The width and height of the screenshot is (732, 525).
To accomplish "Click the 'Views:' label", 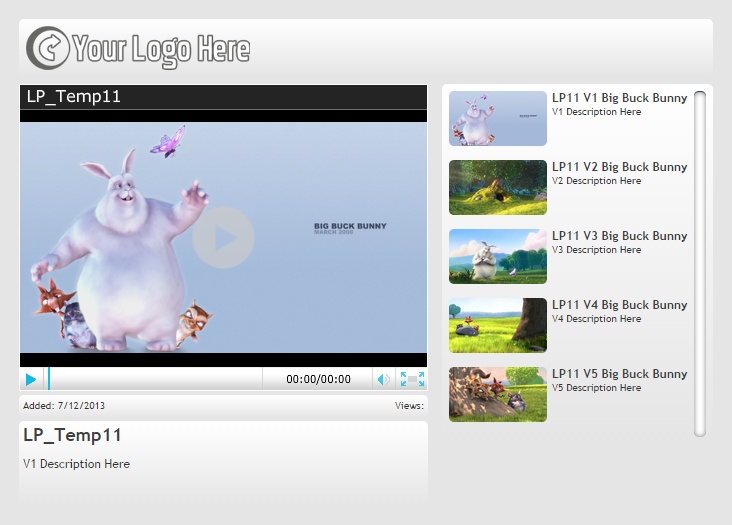I will point(409,406).
